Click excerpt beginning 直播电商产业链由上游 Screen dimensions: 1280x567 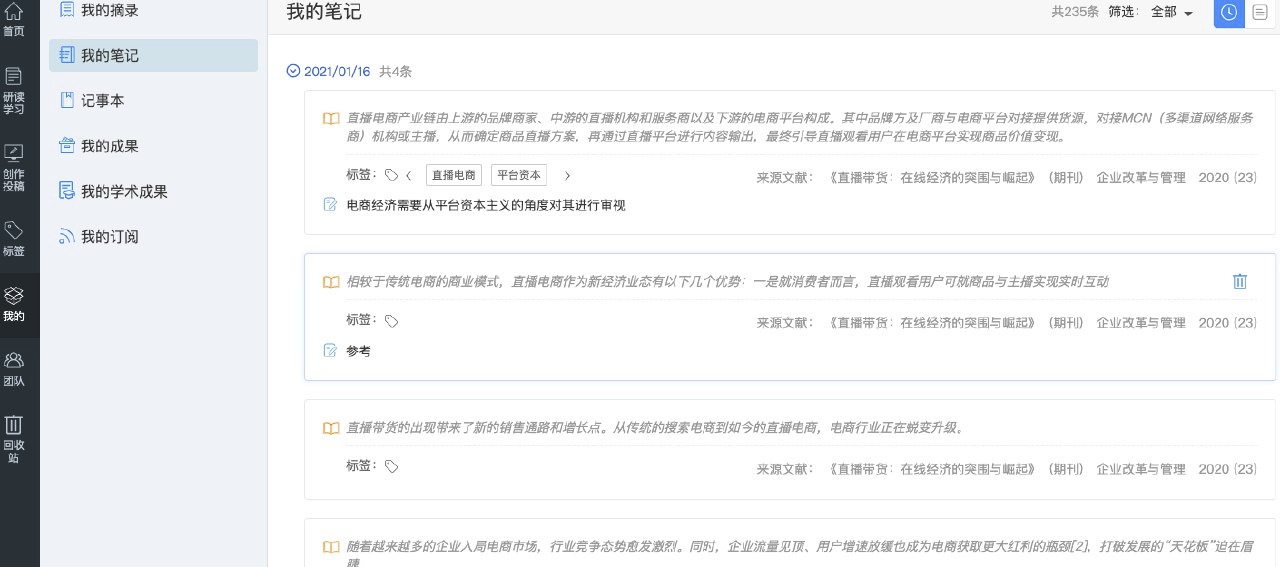pyautogui.click(x=800, y=127)
